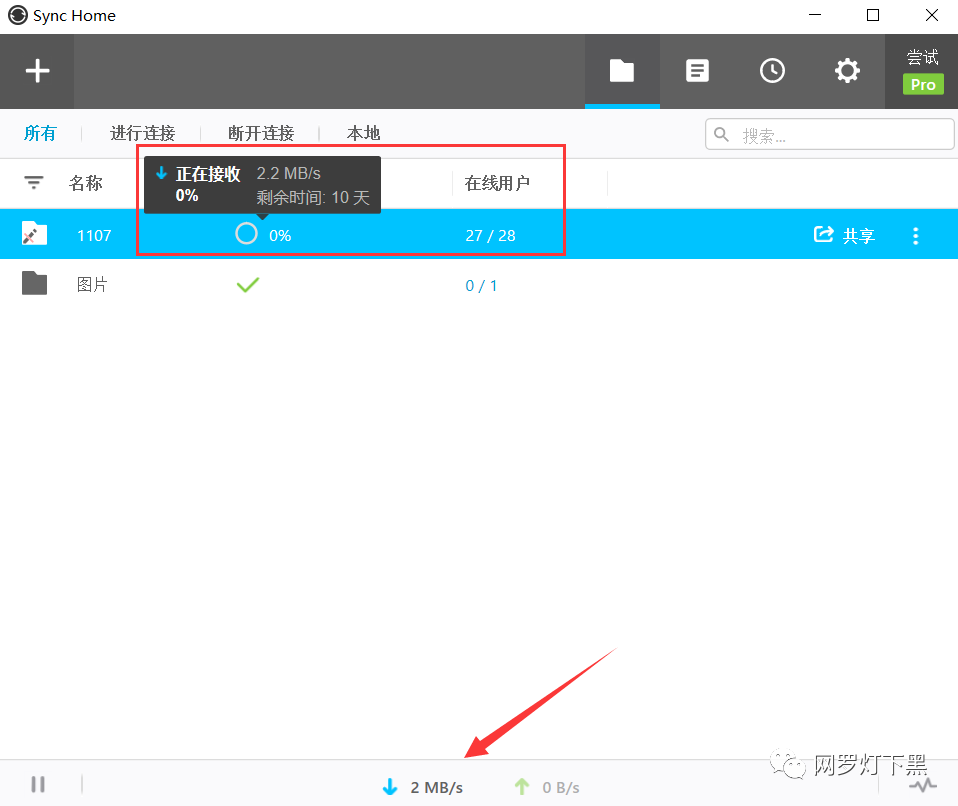
Task: Click the 1107 folder icon
Action: pyautogui.click(x=34, y=233)
